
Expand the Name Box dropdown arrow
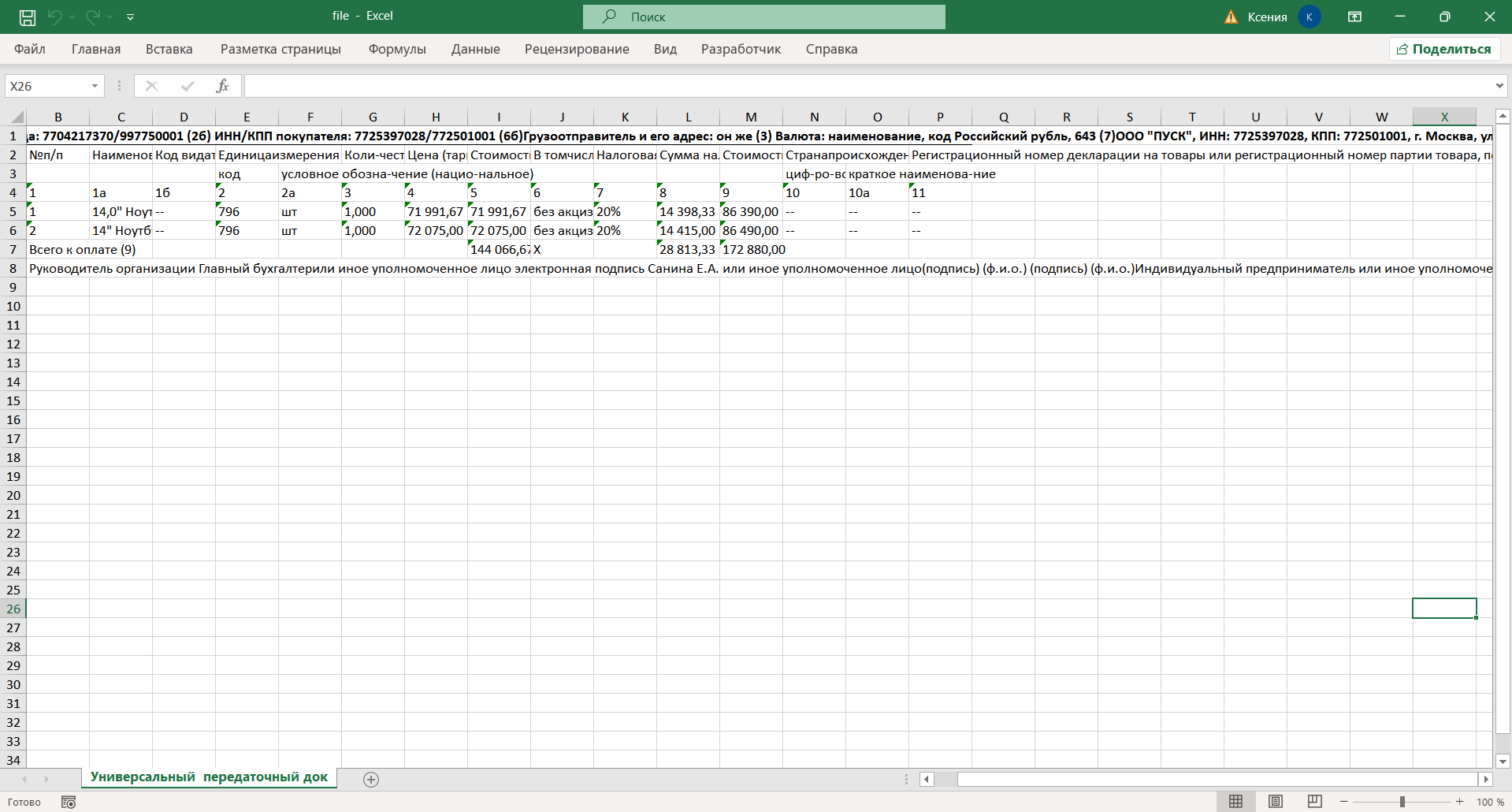coord(95,86)
